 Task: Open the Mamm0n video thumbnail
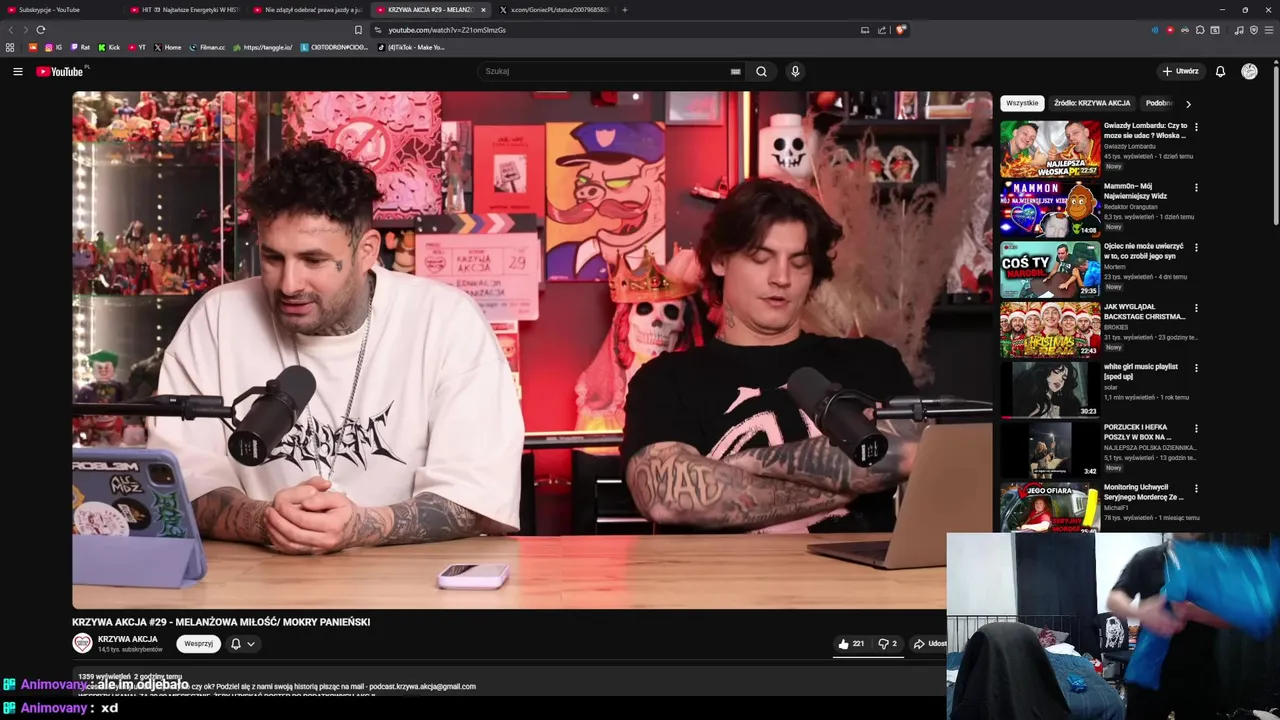point(1050,209)
